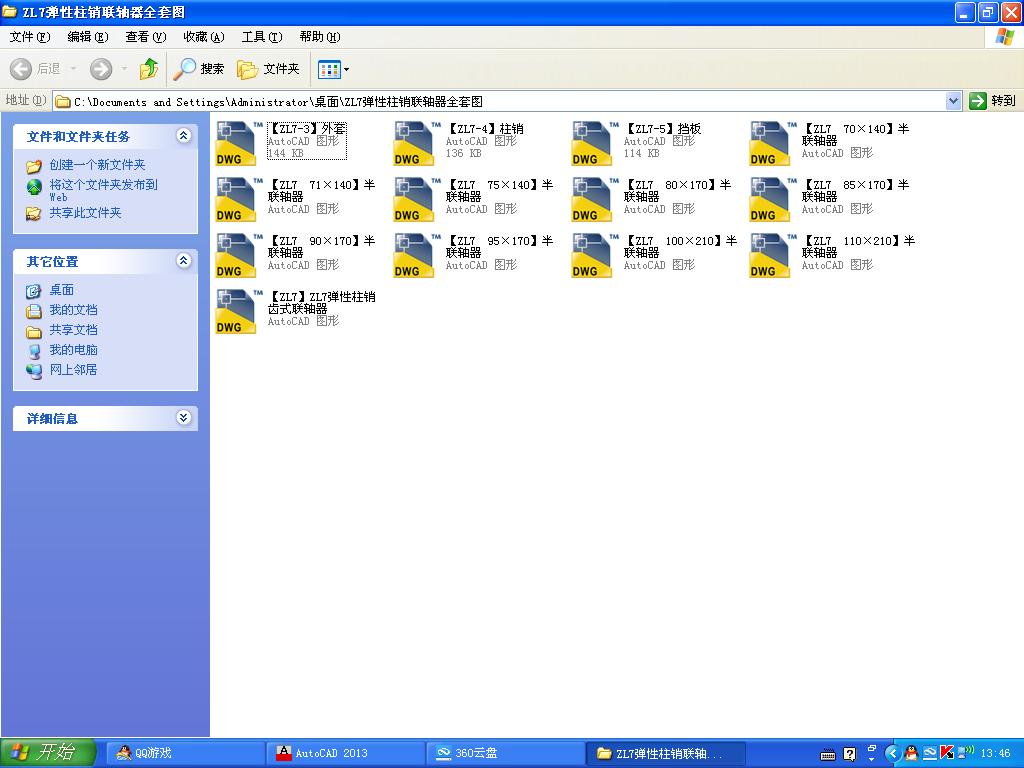Open the 工具(T) menu
The height and width of the screenshot is (768, 1024).
pos(262,37)
